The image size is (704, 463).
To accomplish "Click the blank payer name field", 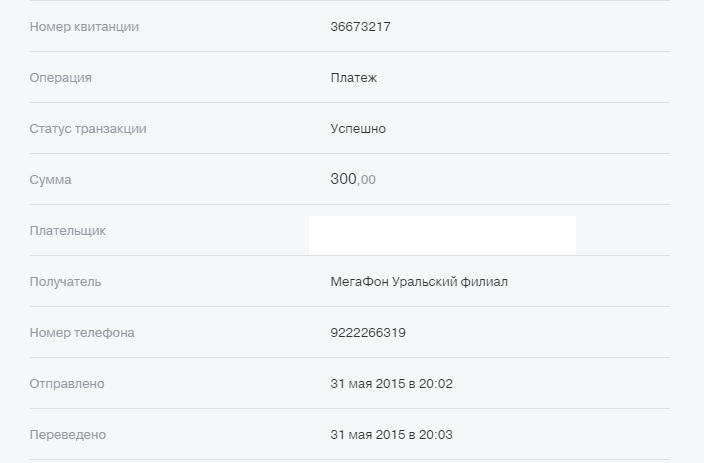I will pos(442,235).
